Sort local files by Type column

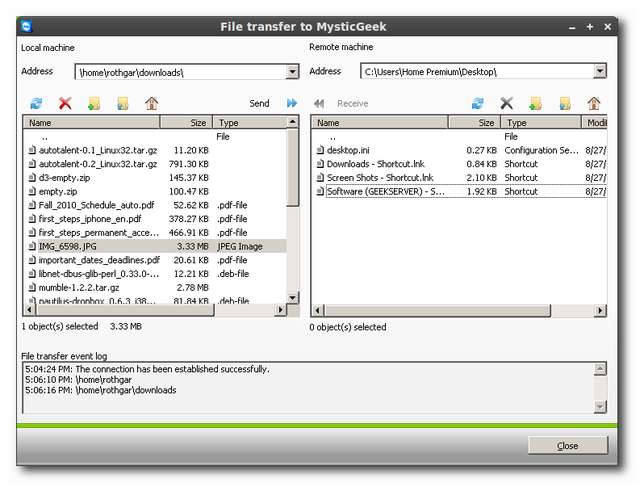click(x=250, y=122)
